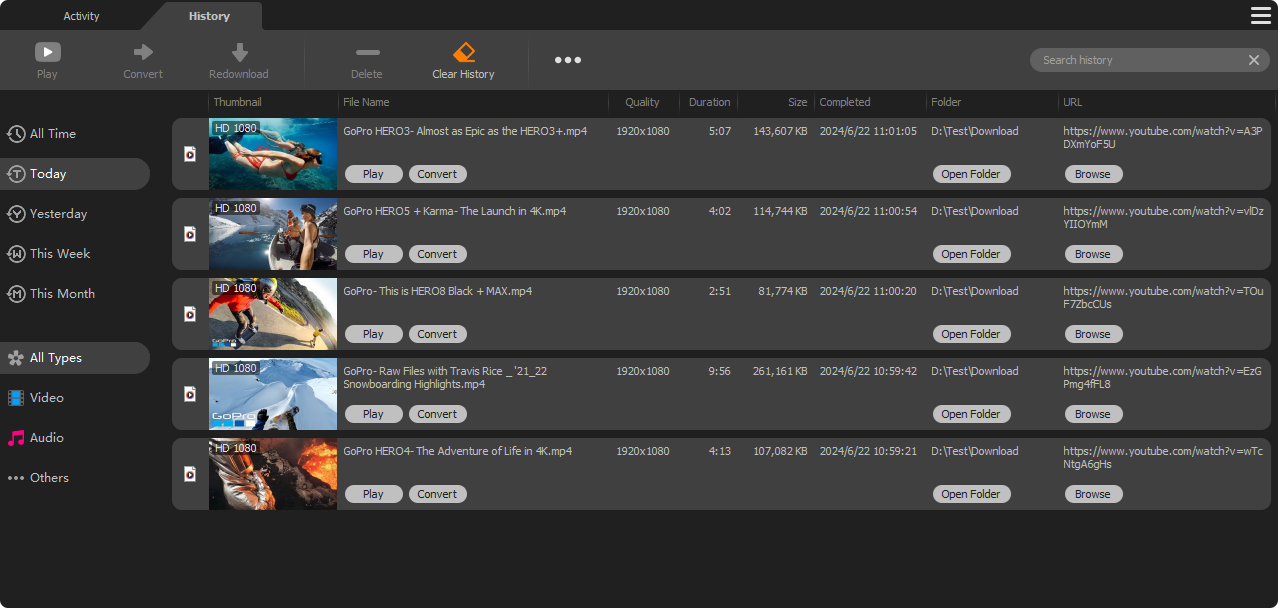
Task: Open the HERO8 Black MAX thumbnail
Action: [273, 314]
